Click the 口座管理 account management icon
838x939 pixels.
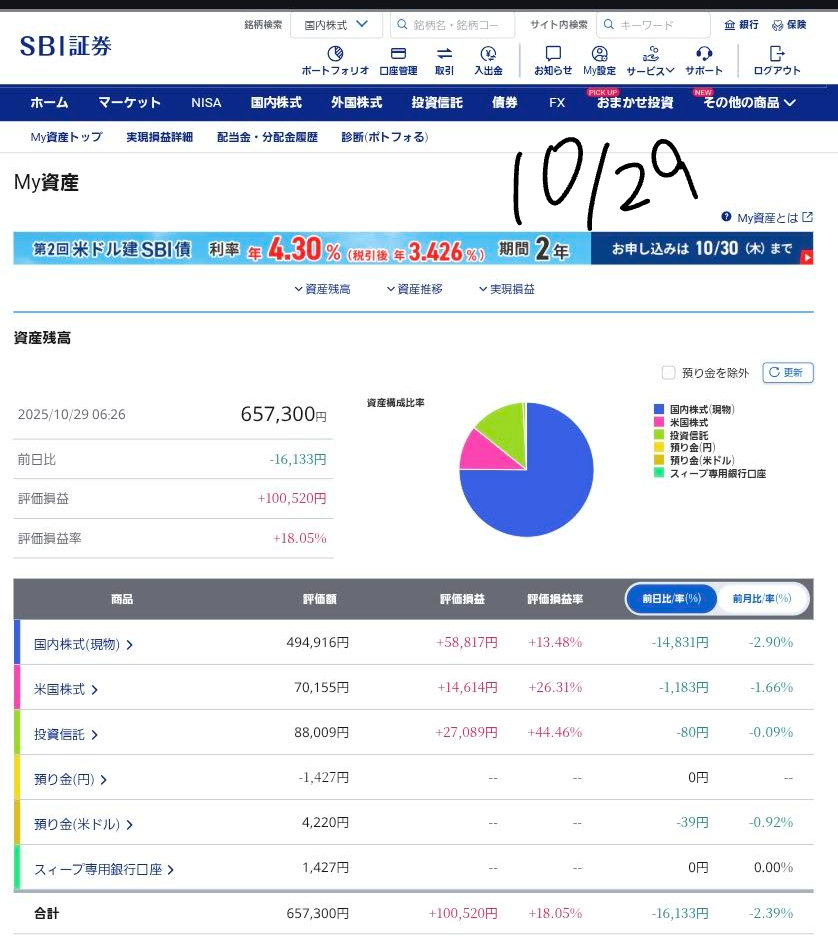pyautogui.click(x=398, y=54)
